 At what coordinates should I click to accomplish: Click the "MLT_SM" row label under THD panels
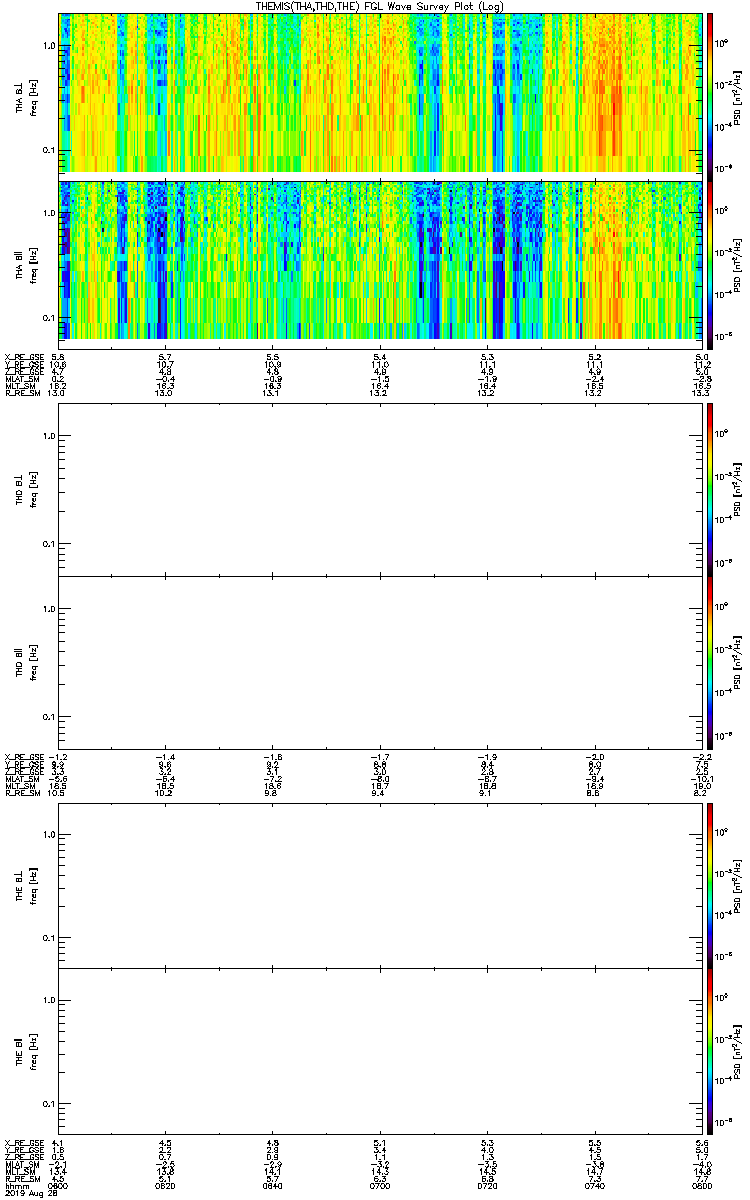(x=20, y=786)
